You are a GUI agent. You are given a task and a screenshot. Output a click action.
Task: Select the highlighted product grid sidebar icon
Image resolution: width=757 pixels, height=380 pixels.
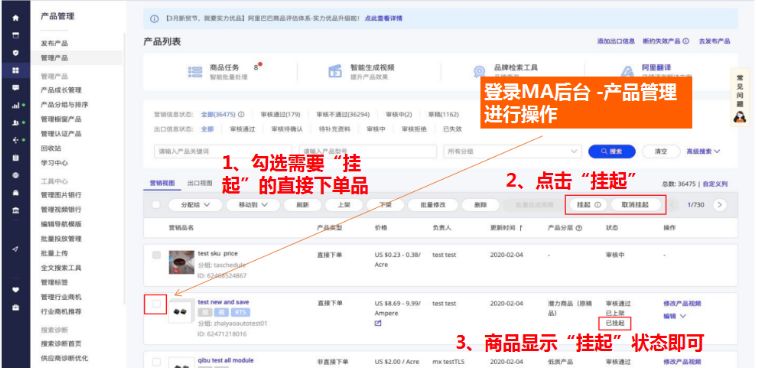coord(15,70)
